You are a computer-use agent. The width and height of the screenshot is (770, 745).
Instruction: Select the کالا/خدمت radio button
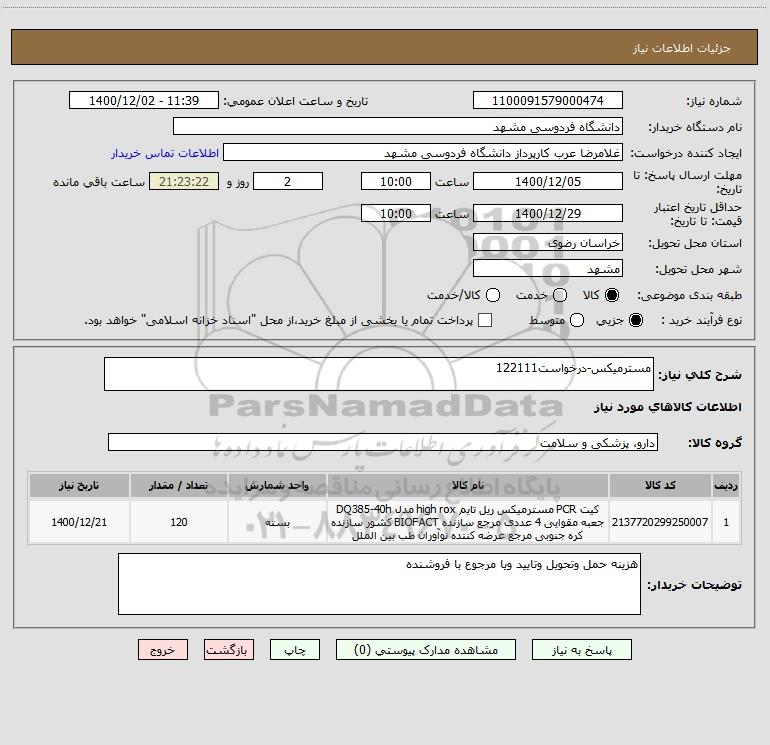pyautogui.click(x=493, y=295)
